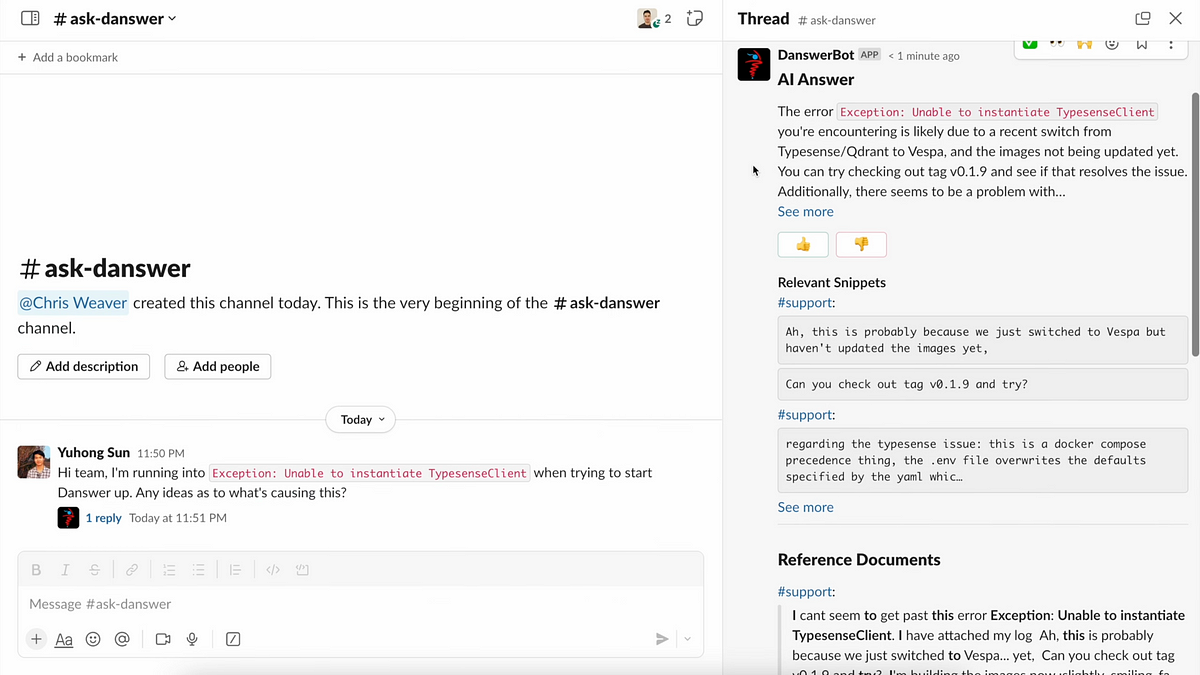Record an audio clip with microphone icon
Image resolution: width=1200 pixels, height=675 pixels.
(x=192, y=639)
